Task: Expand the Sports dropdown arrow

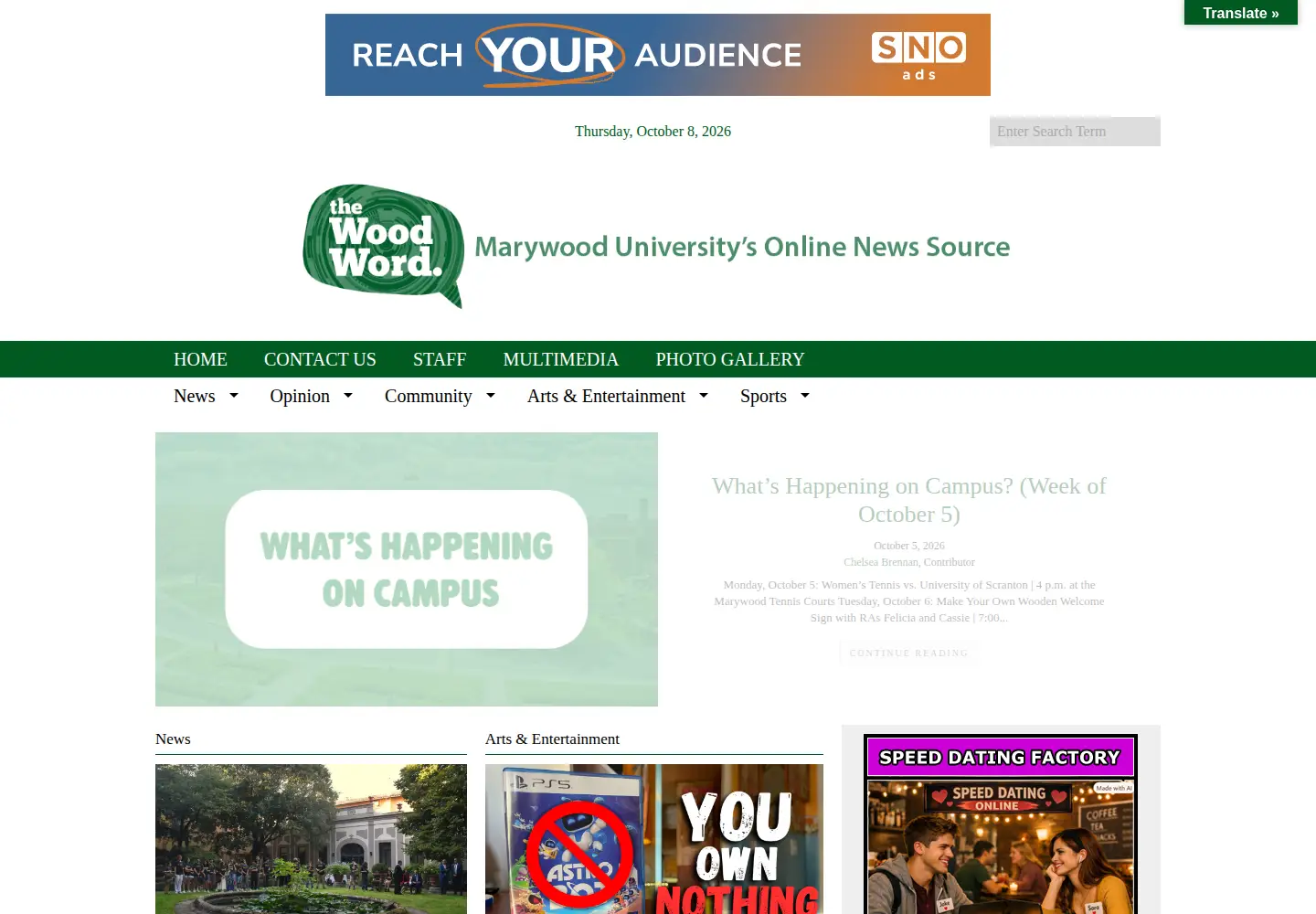Action: click(805, 396)
